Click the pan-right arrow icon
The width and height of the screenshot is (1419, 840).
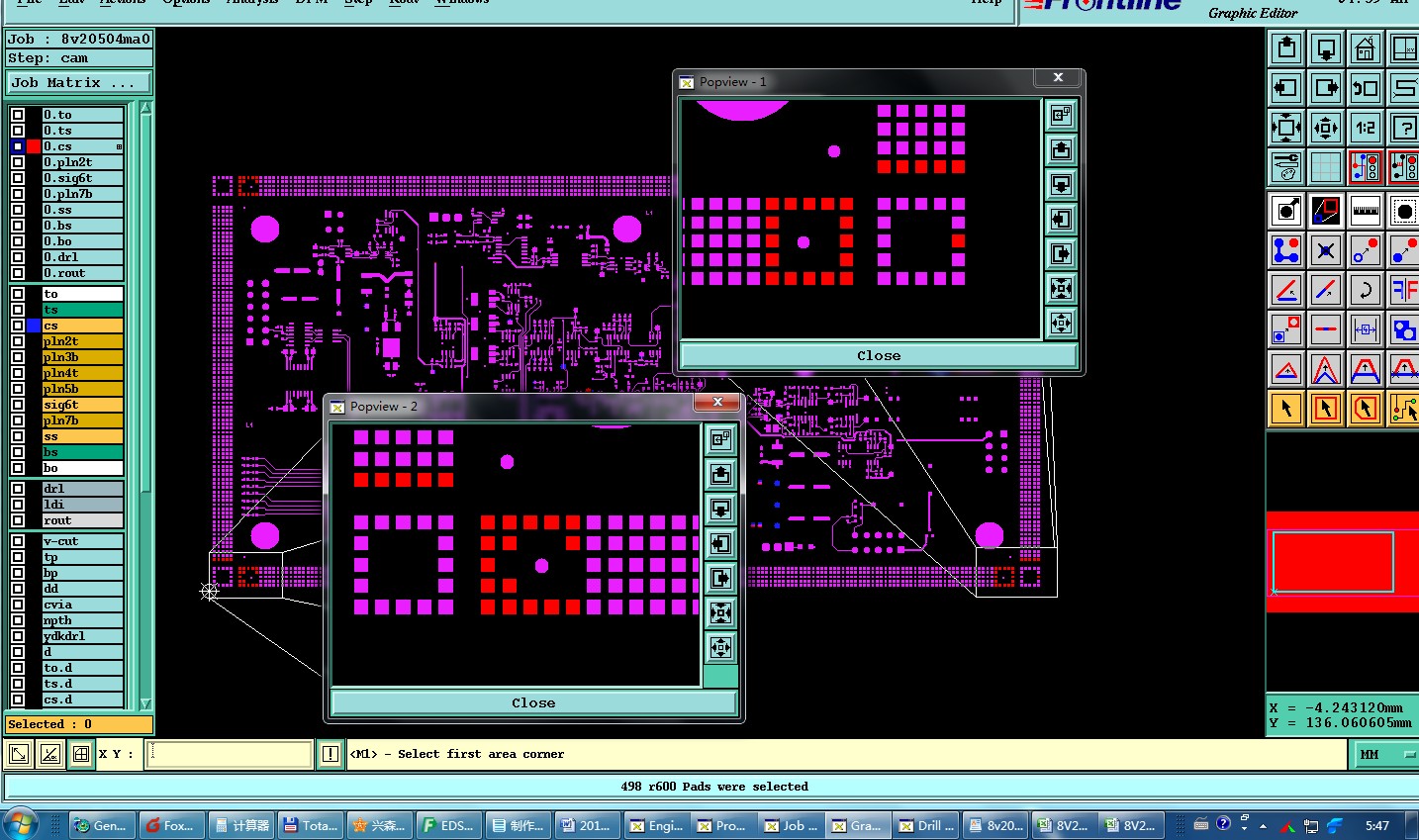[x=1325, y=87]
